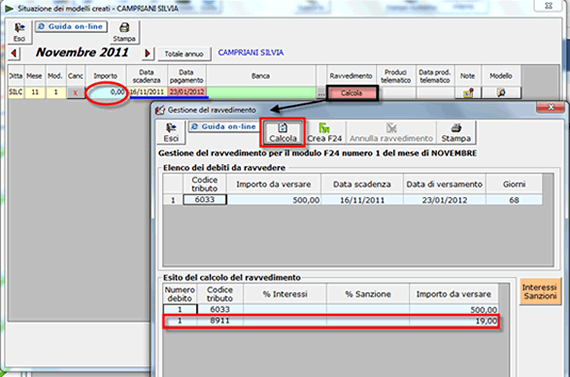Click the Esci icon in main window
The image size is (570, 377).
(x=19, y=32)
